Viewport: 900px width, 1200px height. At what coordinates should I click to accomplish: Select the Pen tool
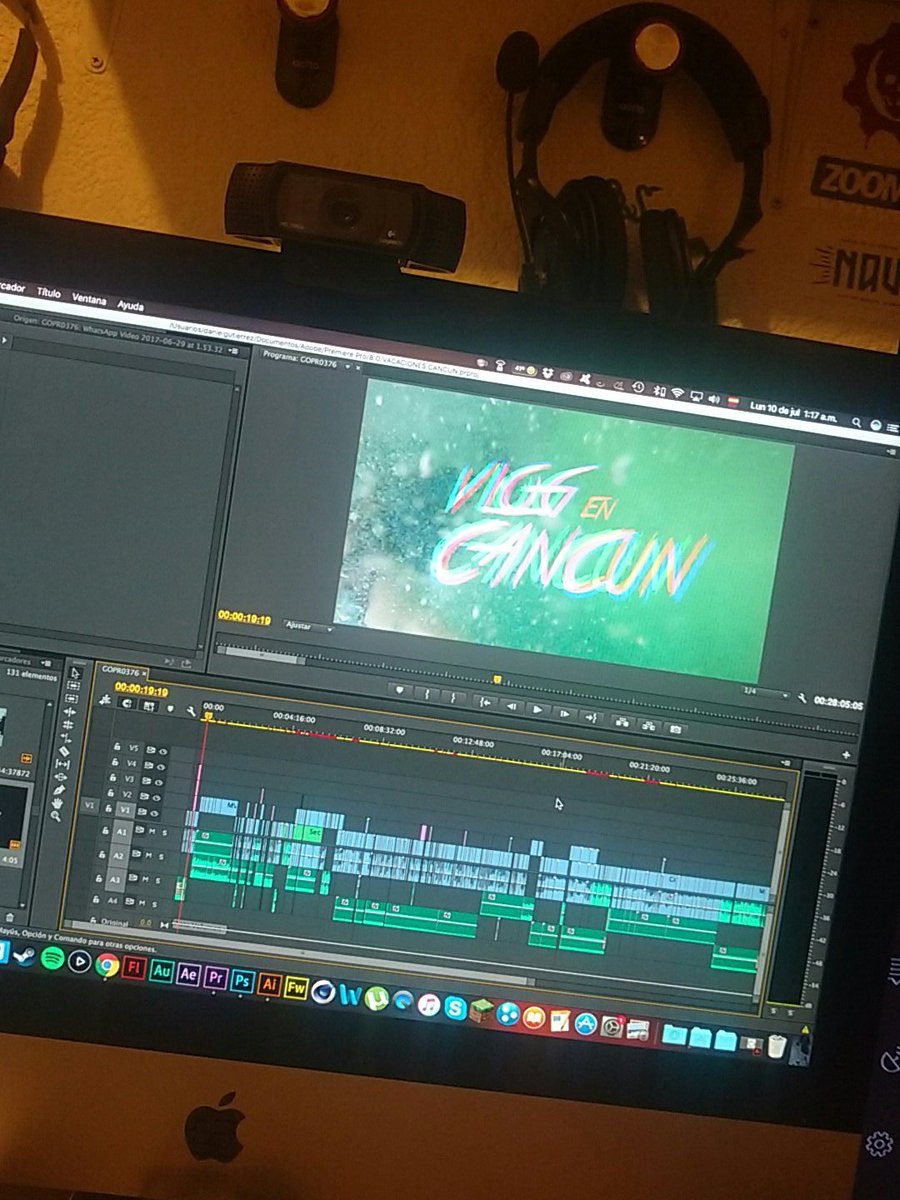tap(59, 789)
